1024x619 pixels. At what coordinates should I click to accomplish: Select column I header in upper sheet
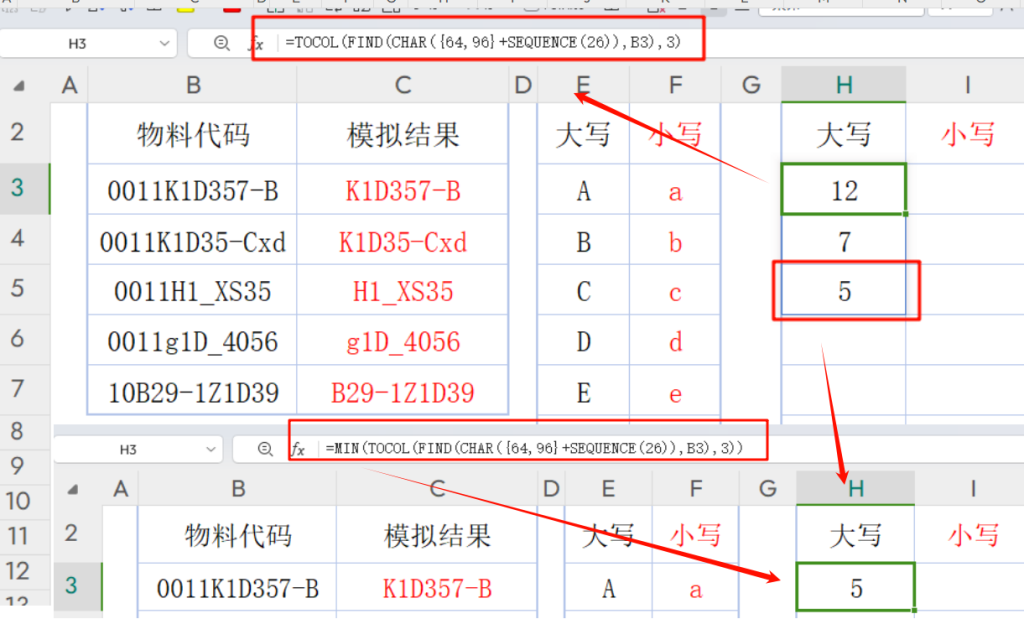click(x=967, y=85)
